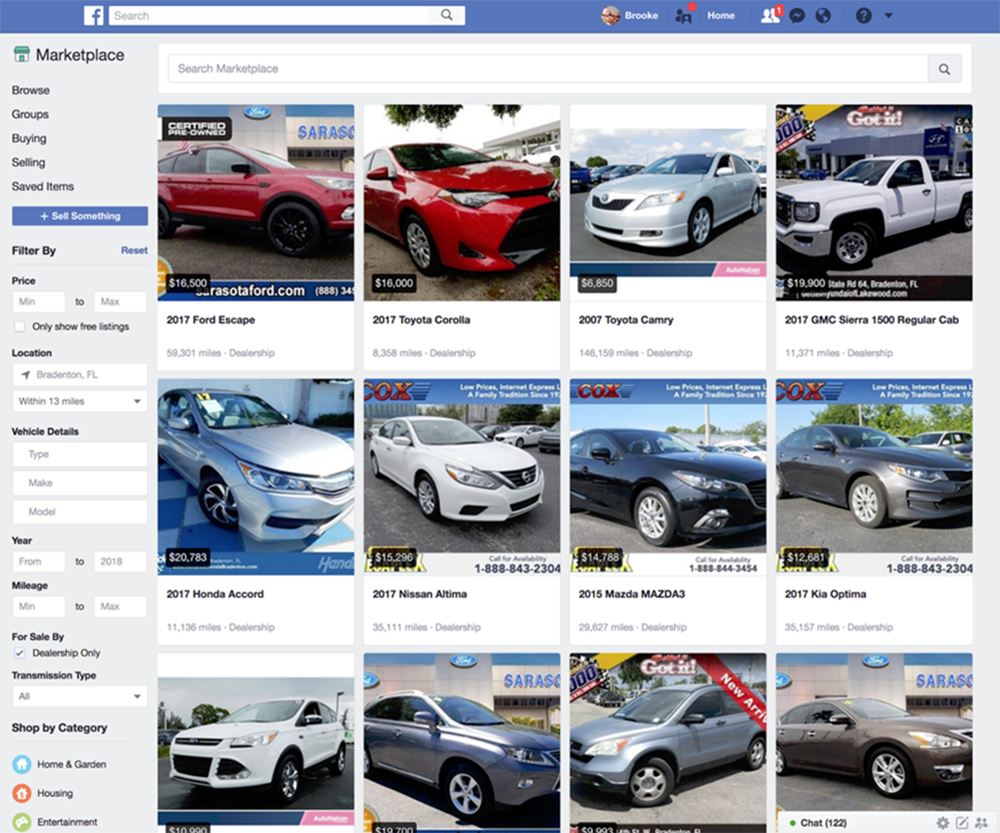This screenshot has height=833, width=1000.
Task: Open the red 2017 Toyota Corolla photo
Action: click(462, 203)
